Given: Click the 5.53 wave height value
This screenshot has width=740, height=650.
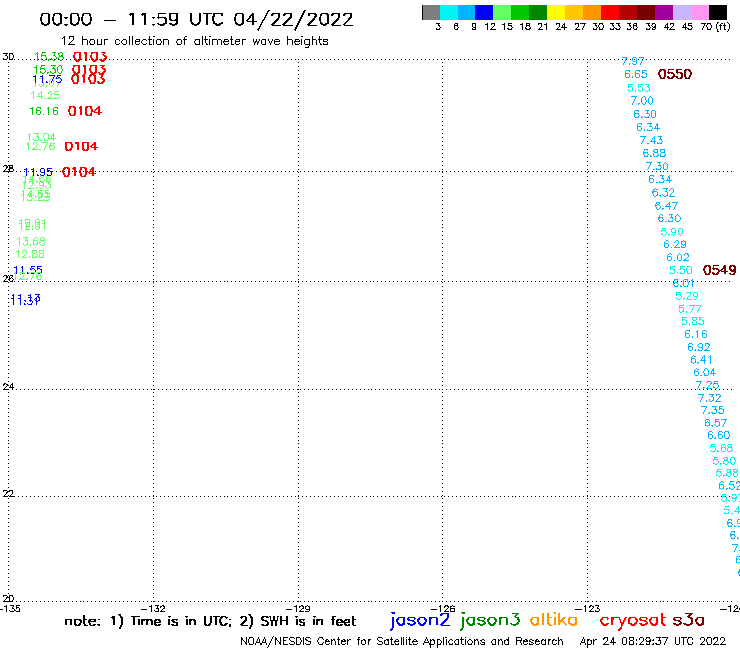Looking at the screenshot, I should [639, 88].
